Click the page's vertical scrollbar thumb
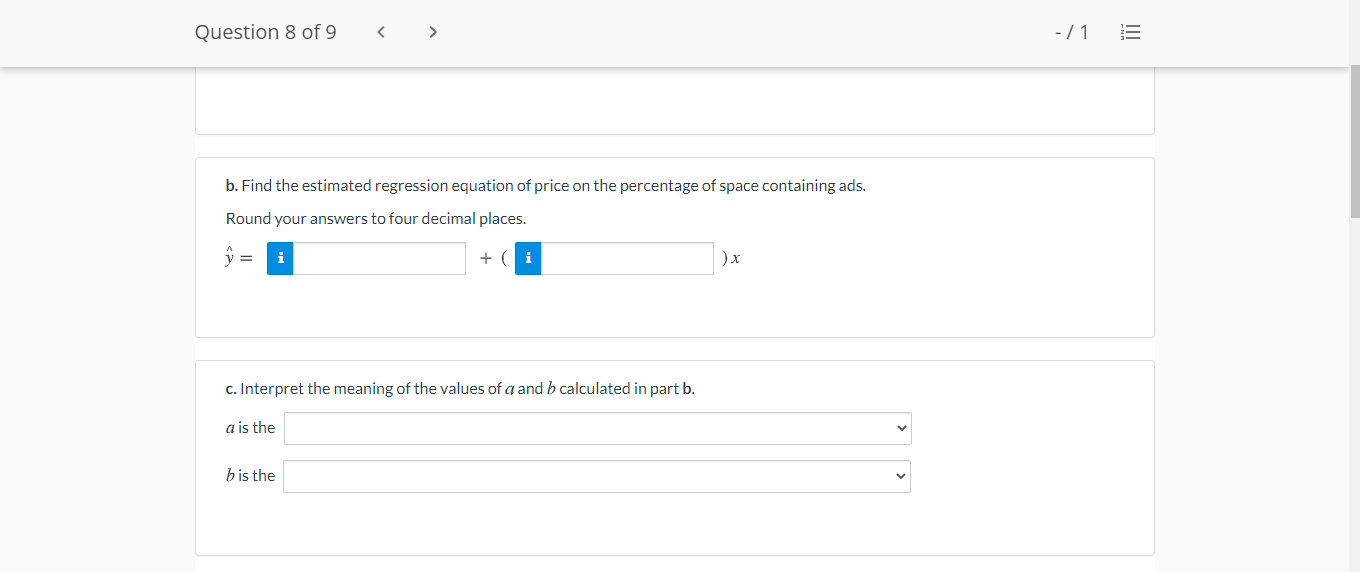The height and width of the screenshot is (572, 1360). point(1354,140)
